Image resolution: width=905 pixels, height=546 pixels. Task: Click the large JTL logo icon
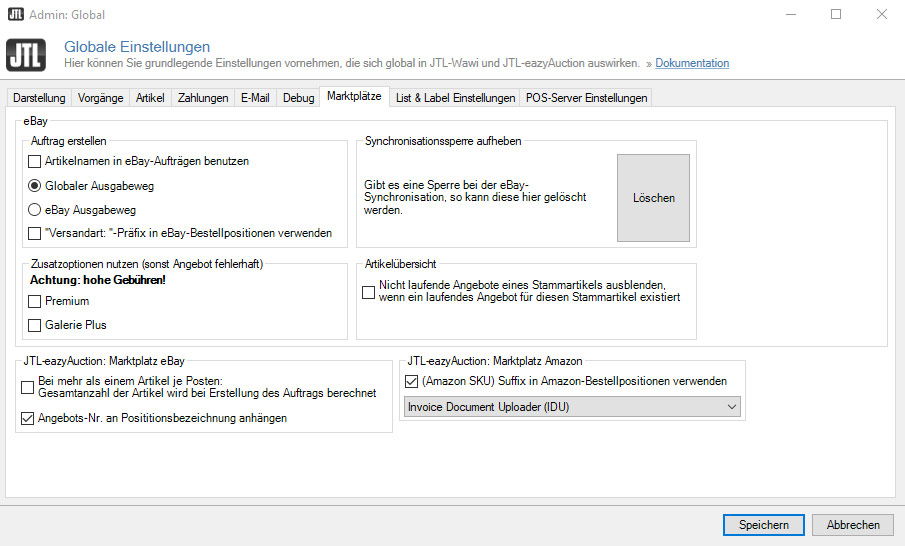[26, 55]
